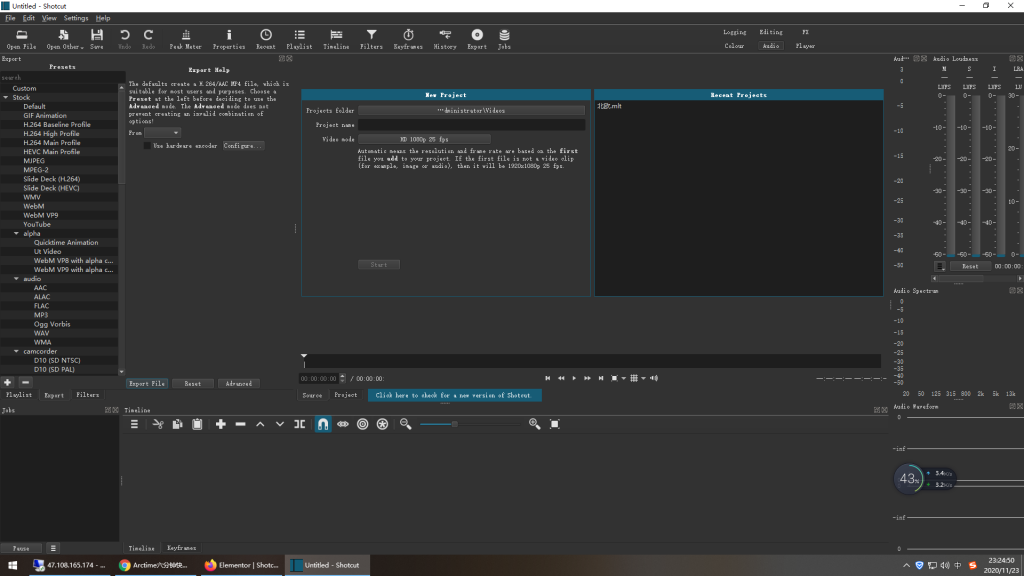Click the Configure hardware encoder button
The height and width of the screenshot is (576, 1024).
[x=243, y=146]
